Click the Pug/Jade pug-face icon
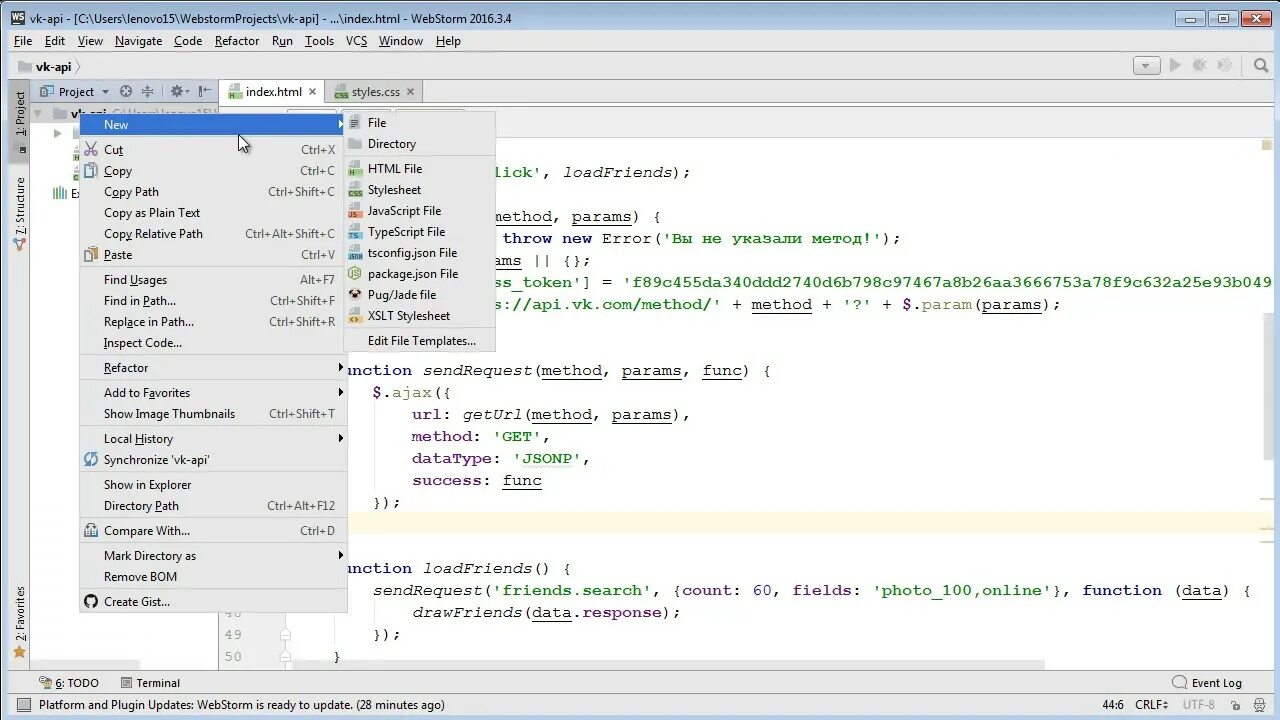The height and width of the screenshot is (720, 1280). coord(355,295)
